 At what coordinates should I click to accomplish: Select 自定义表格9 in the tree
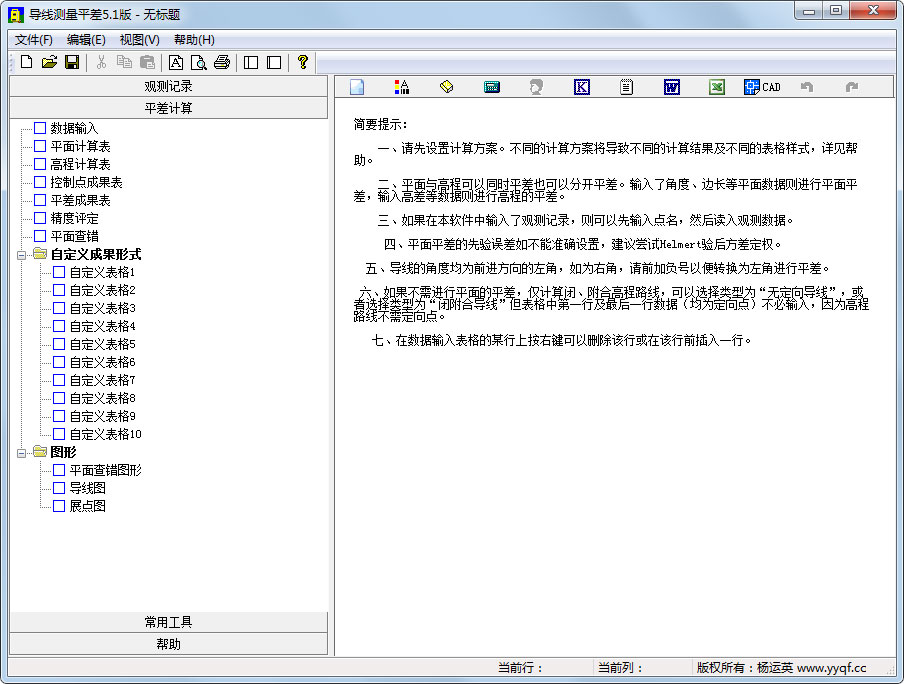103,416
